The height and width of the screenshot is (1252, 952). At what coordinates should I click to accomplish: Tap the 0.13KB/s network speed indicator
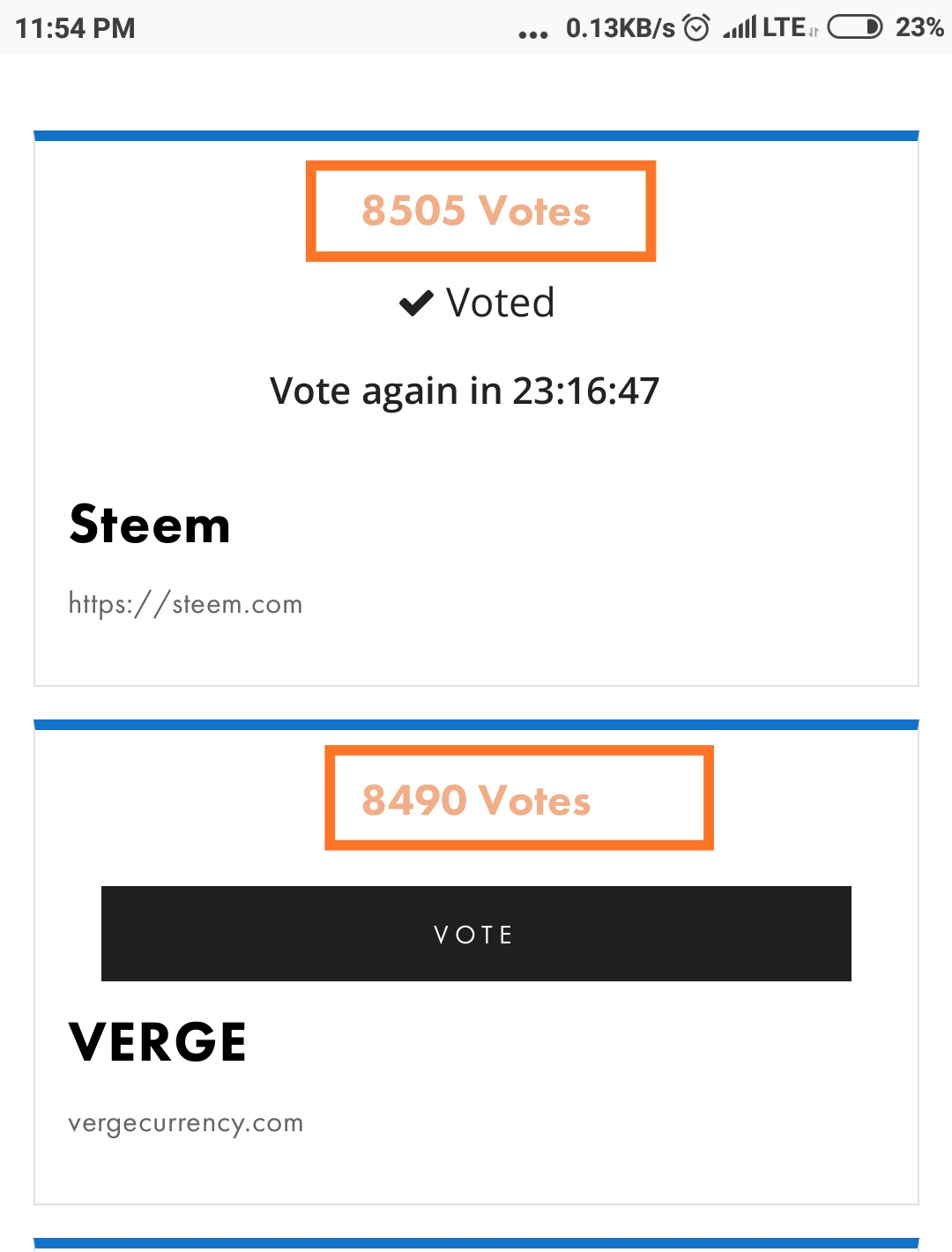pyautogui.click(x=620, y=28)
